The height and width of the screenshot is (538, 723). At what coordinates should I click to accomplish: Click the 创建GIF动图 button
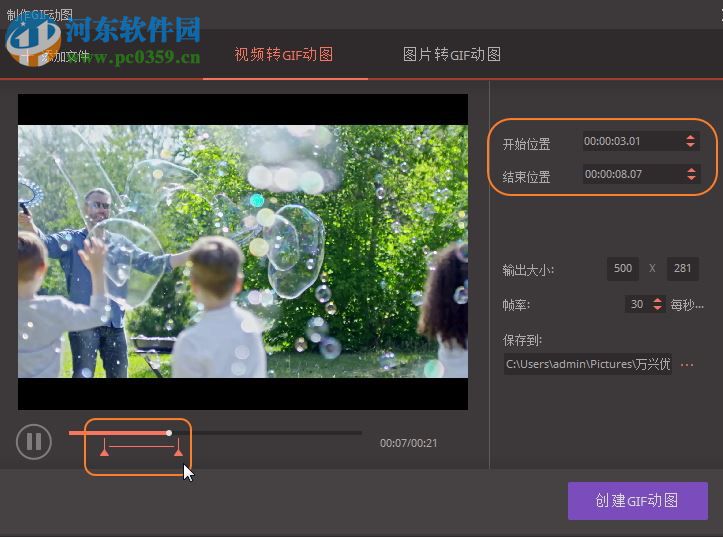click(x=638, y=501)
